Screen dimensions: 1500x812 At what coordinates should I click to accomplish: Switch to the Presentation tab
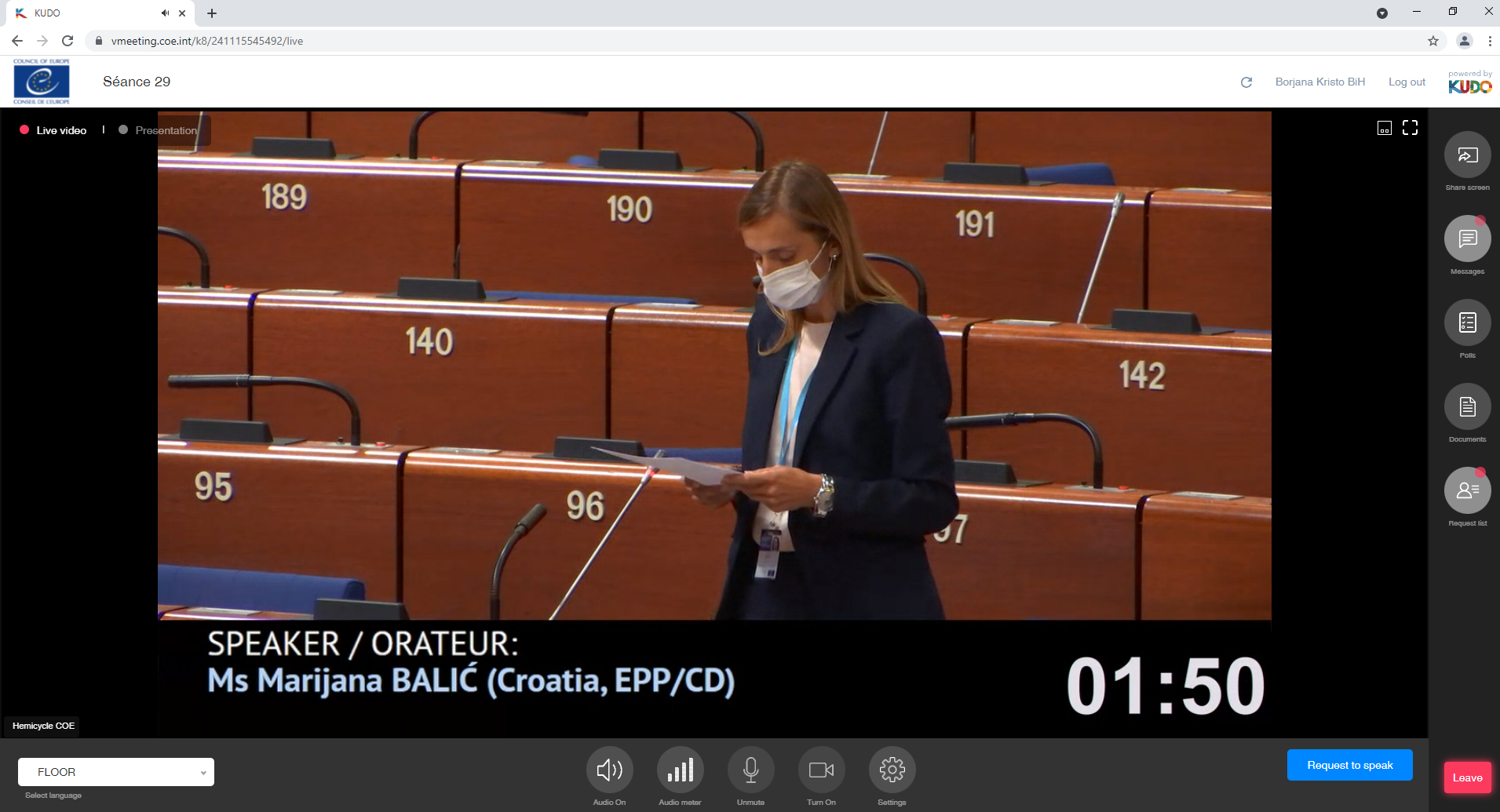(x=166, y=130)
